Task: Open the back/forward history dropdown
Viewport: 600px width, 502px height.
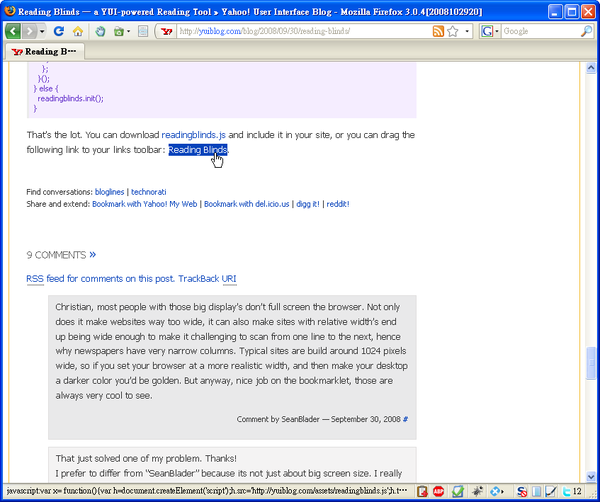Action: coord(42,31)
